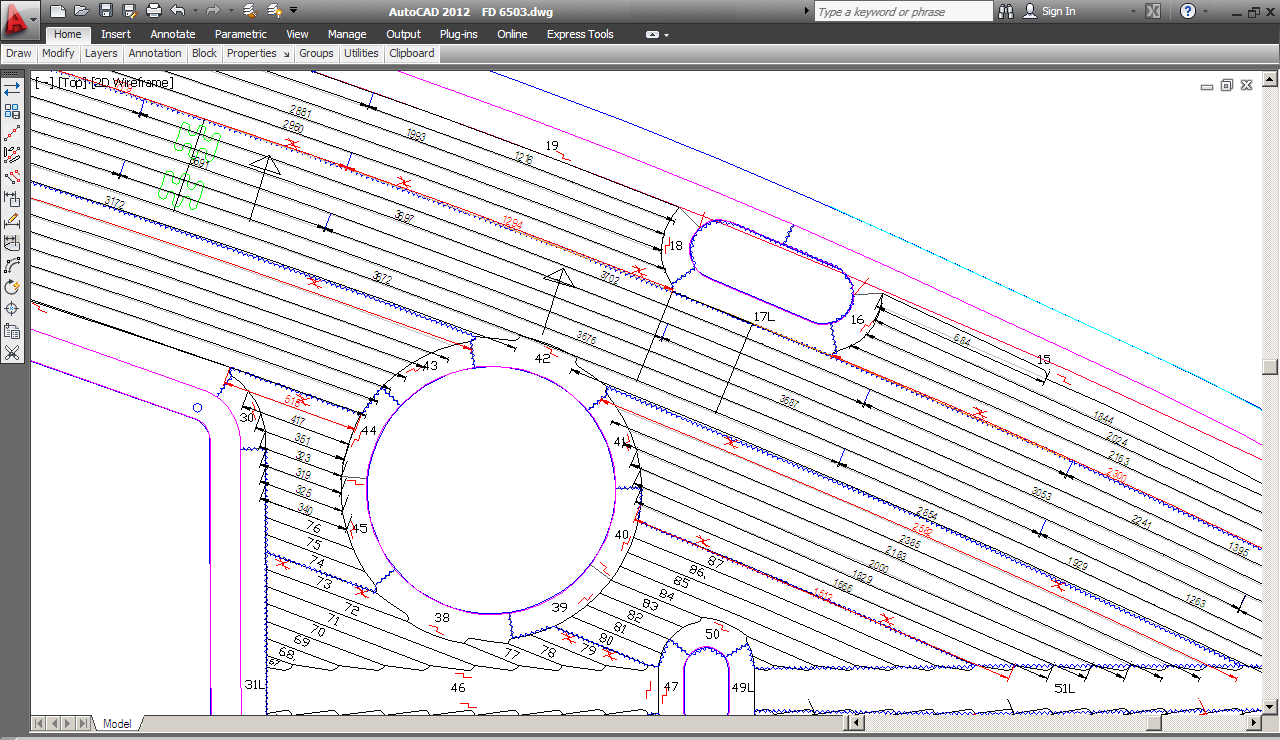Undo the last action with the Undo icon
Viewport: 1280px width, 740px height.
click(x=177, y=11)
